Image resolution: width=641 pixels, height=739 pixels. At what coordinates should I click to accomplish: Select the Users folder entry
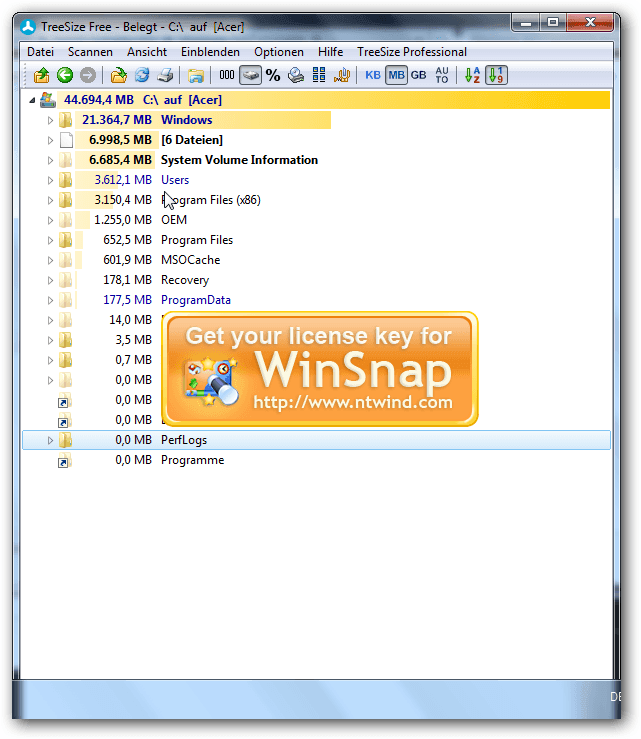tap(175, 180)
